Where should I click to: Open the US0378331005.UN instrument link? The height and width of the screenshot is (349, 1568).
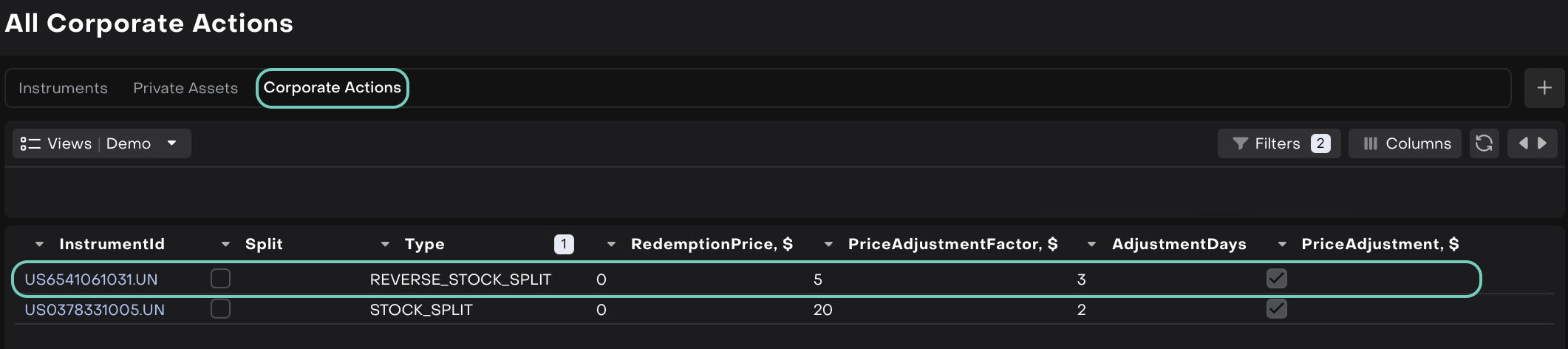pos(95,310)
